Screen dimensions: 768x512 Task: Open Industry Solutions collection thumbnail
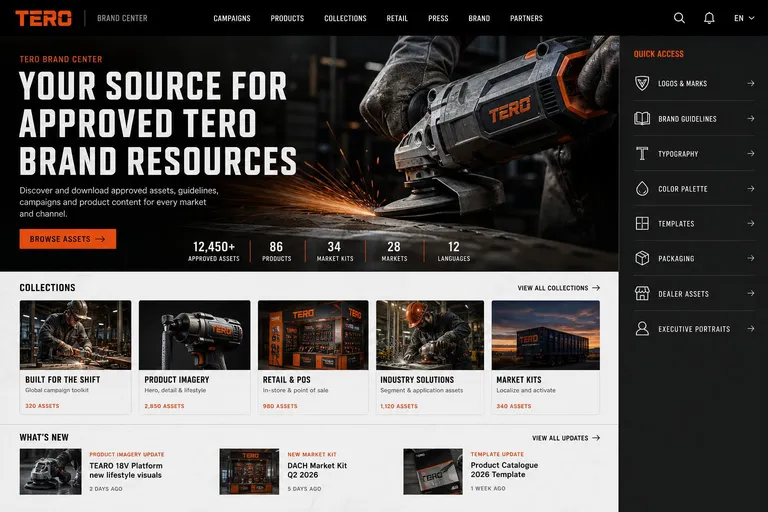click(x=430, y=335)
